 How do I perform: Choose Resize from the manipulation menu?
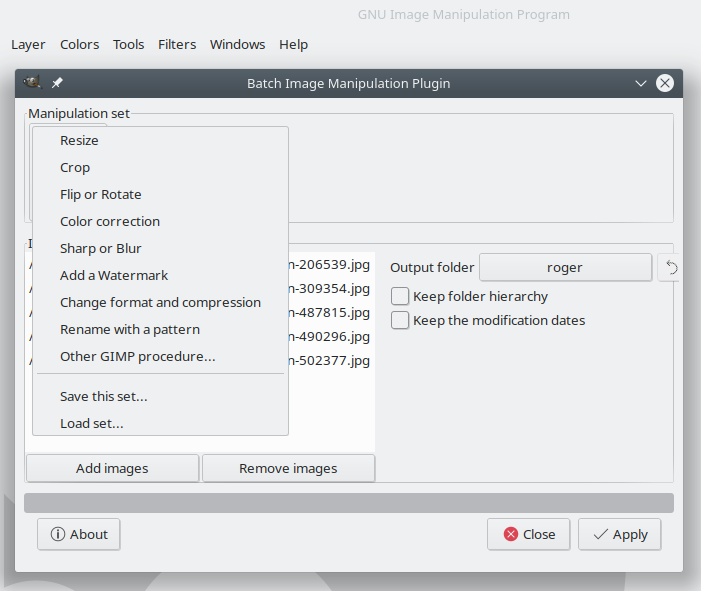pyautogui.click(x=79, y=141)
